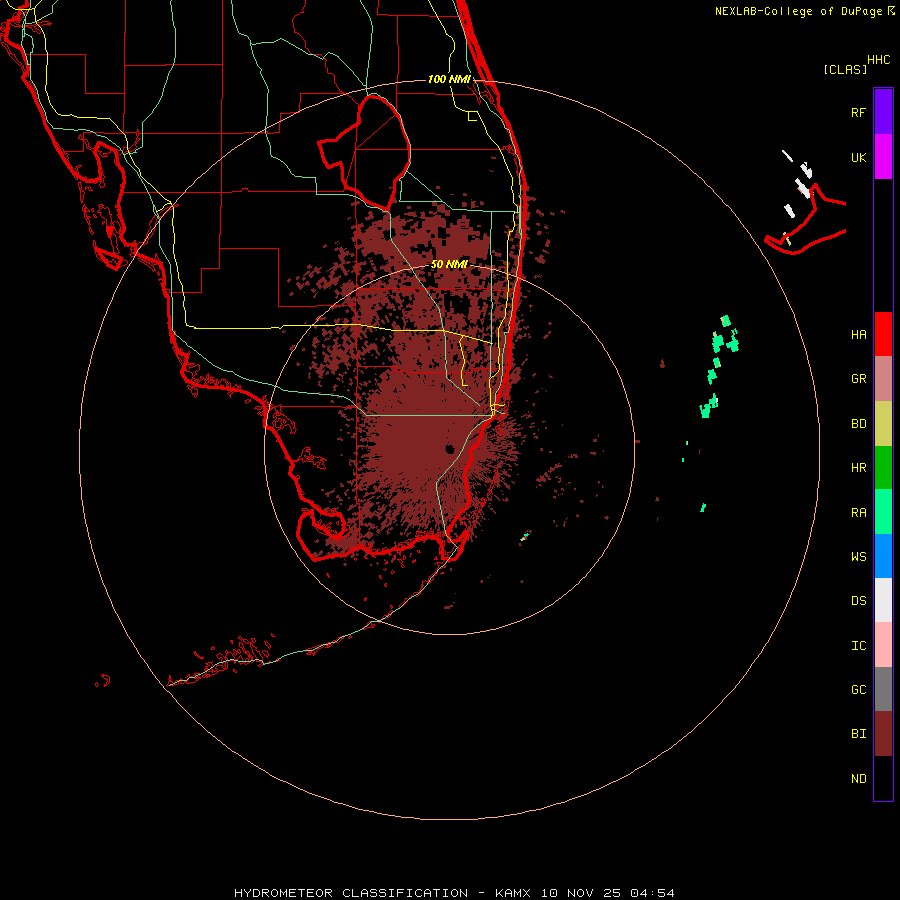Click the GC legend label
The height and width of the screenshot is (900, 900).
(858, 690)
